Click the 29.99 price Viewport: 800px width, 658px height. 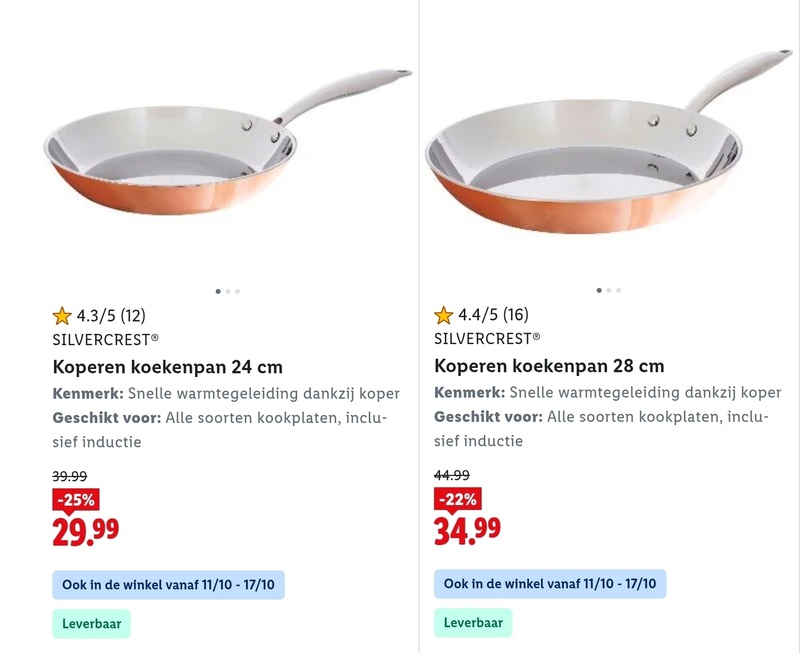click(85, 531)
